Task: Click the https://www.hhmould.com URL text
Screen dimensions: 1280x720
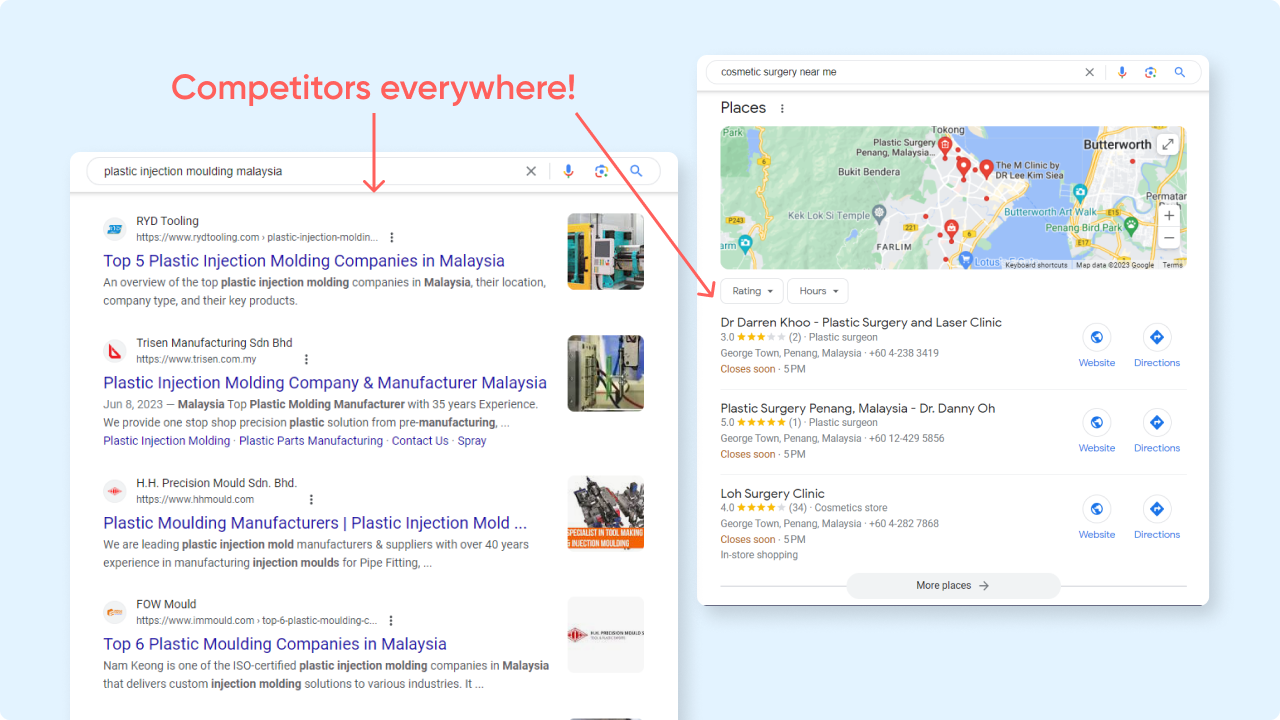Action: (195, 500)
